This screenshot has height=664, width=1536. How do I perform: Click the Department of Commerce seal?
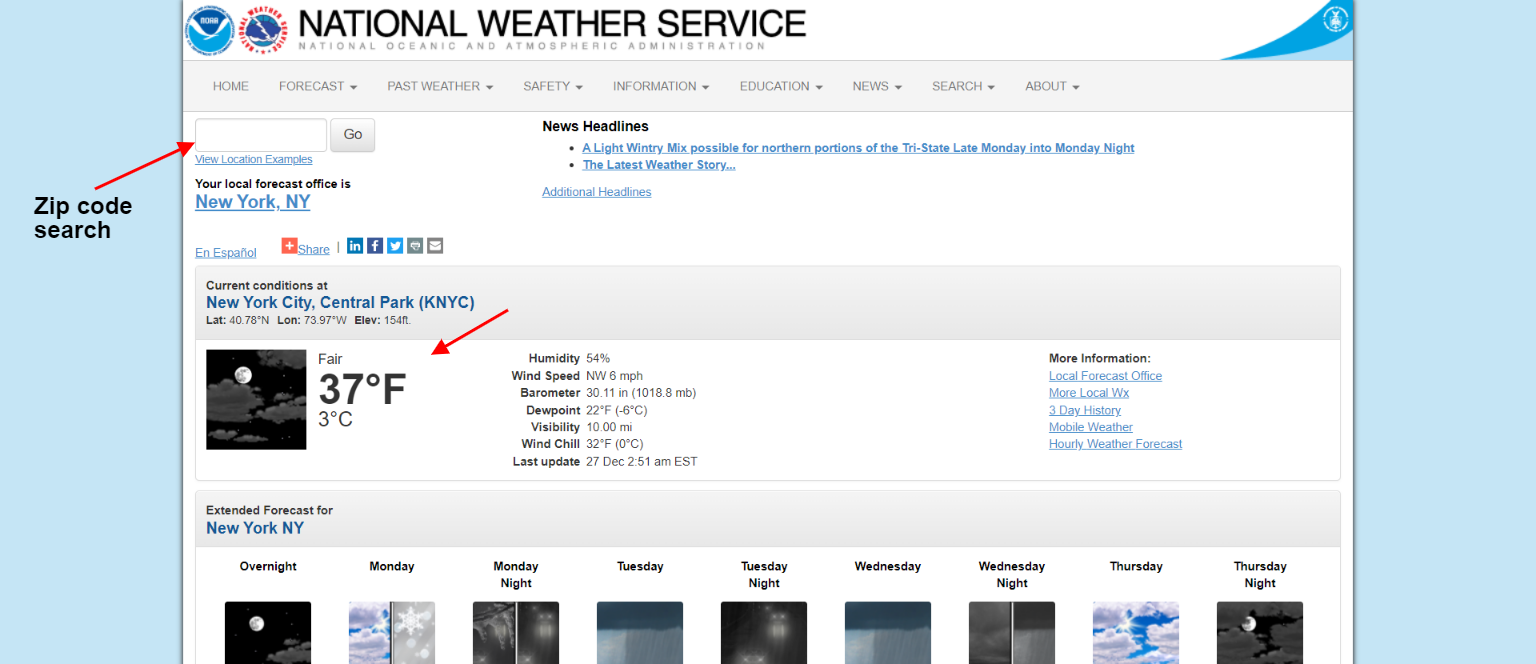(x=1335, y=19)
